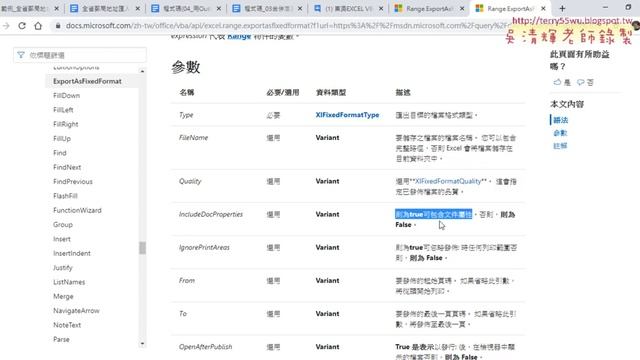Open NavigateArrow in the sidebar list
Screen dimensions: 640x360
pyautogui.click(x=76, y=311)
